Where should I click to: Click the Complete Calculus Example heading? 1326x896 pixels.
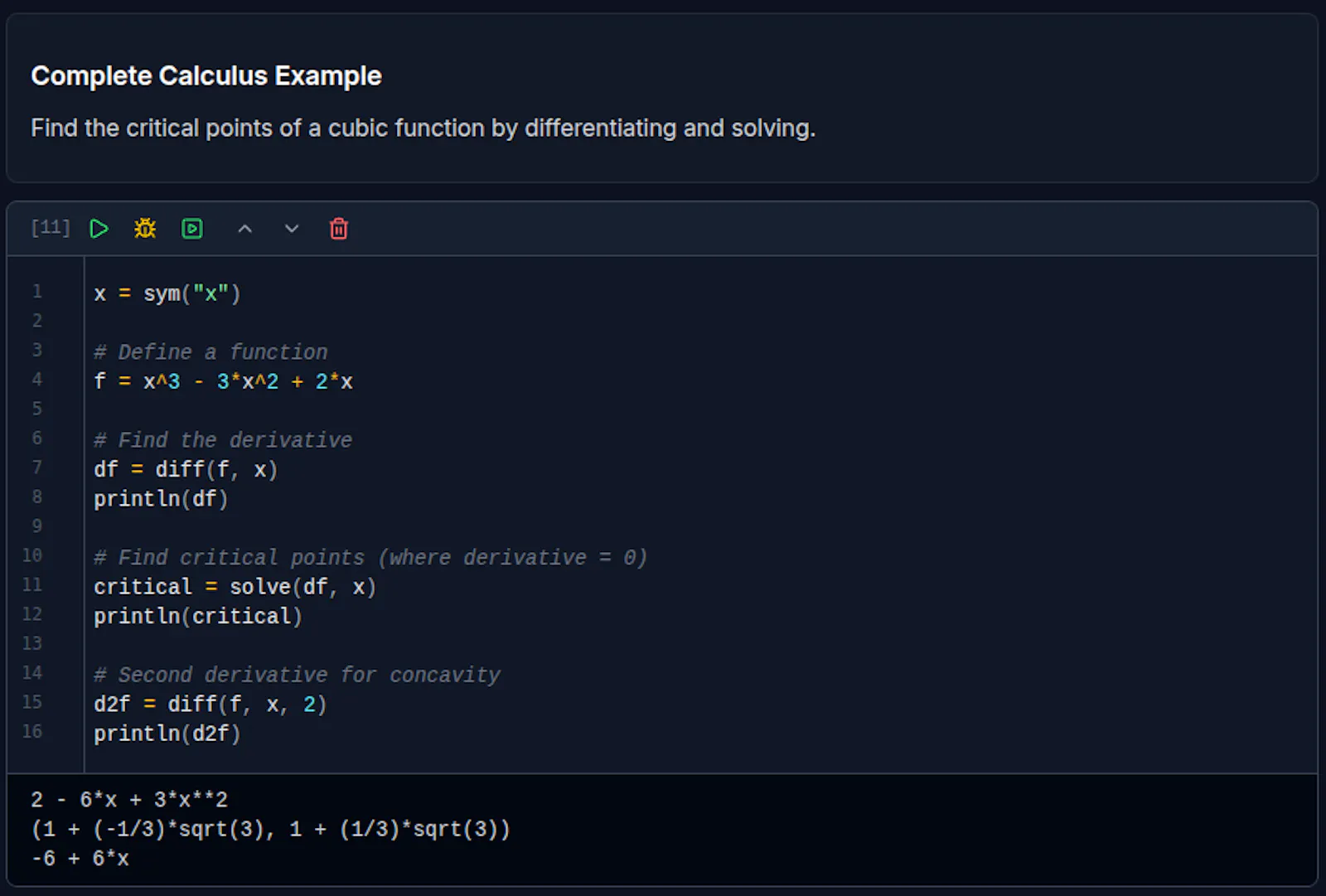point(206,75)
